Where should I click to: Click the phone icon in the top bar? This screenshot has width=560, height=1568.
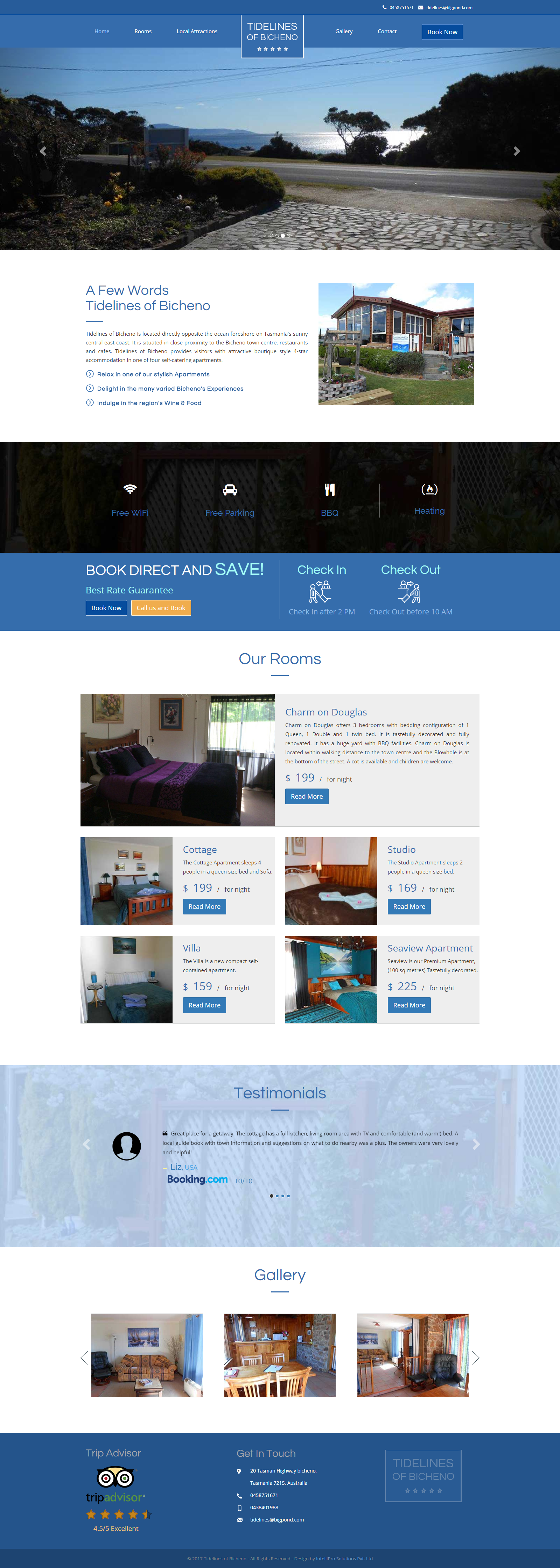tap(385, 7)
